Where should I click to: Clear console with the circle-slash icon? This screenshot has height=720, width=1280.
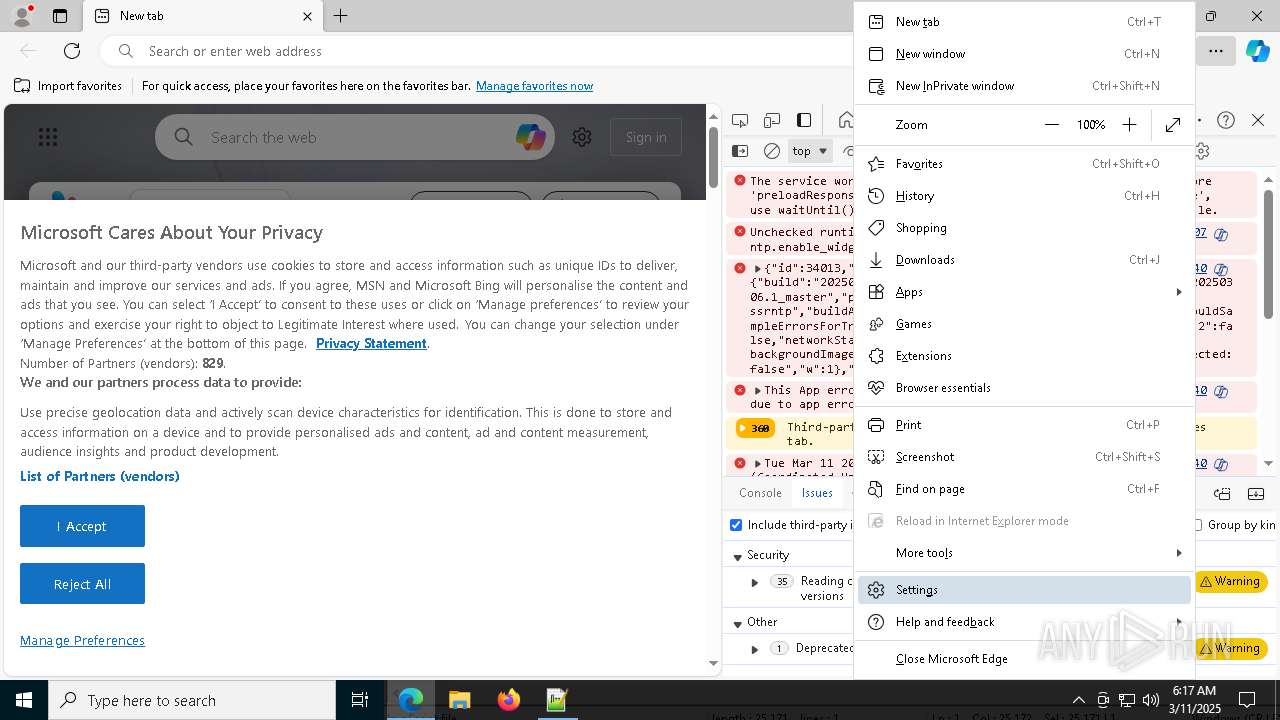[772, 151]
